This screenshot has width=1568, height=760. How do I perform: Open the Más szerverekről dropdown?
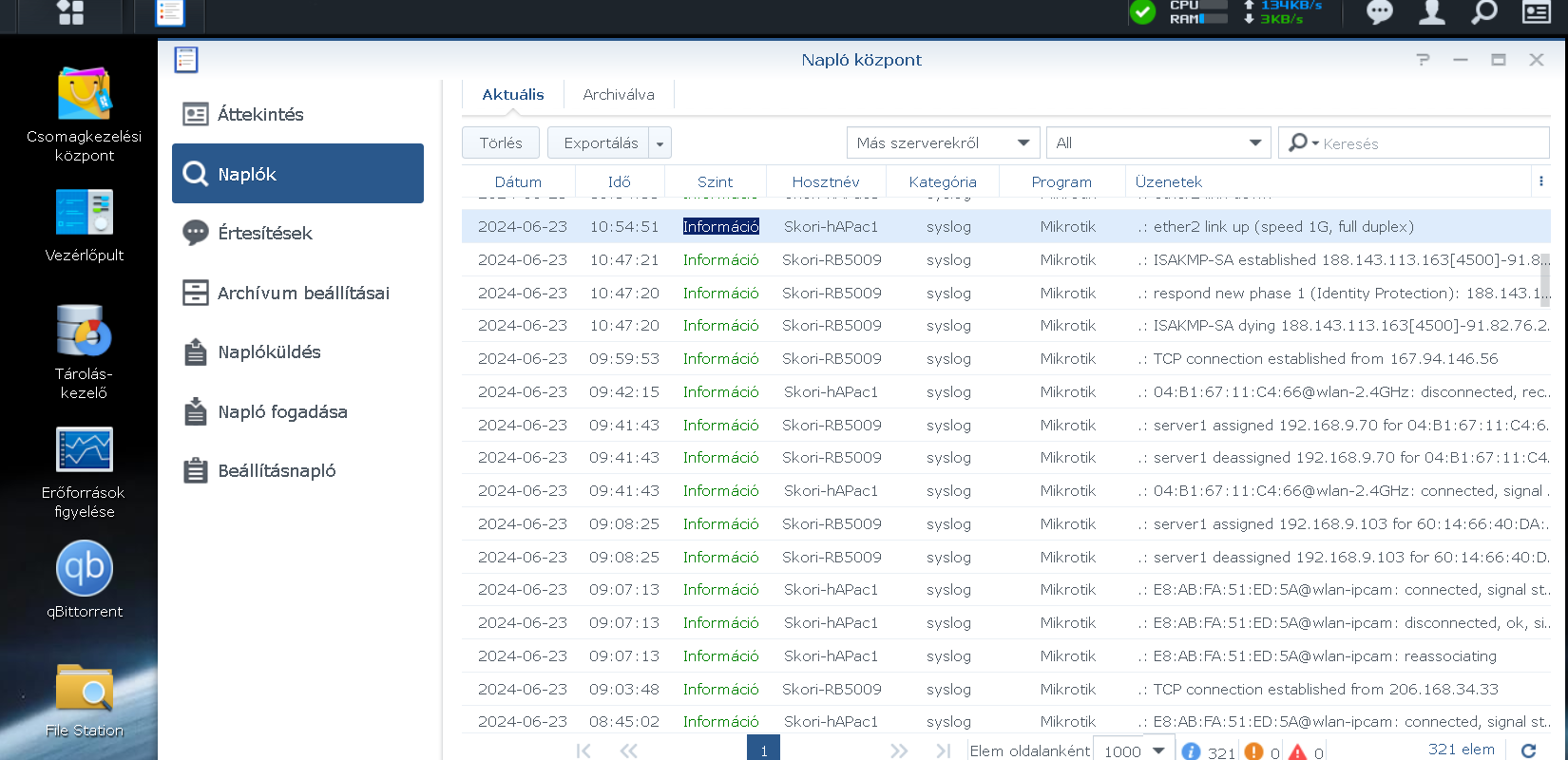point(942,143)
